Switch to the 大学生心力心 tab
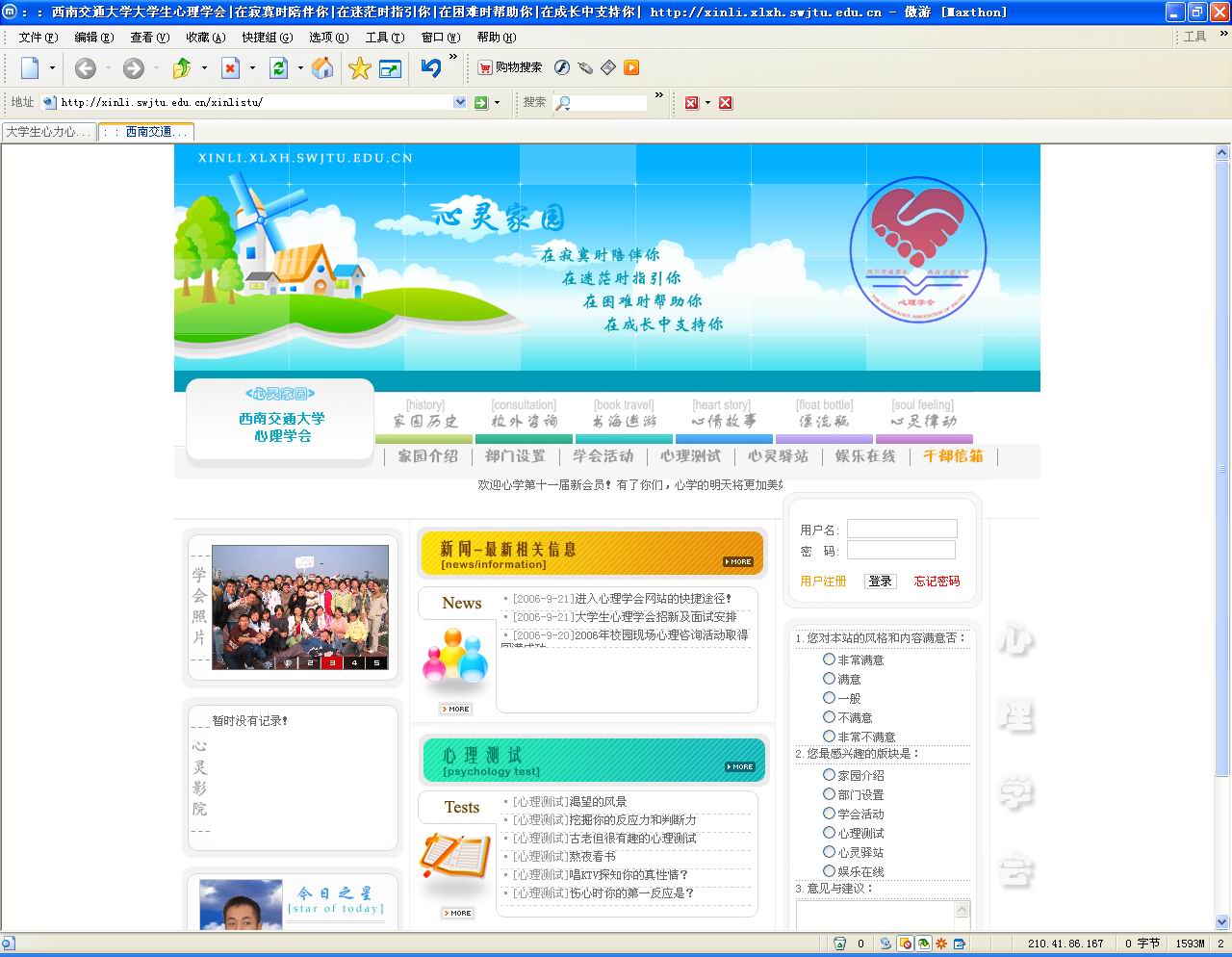The height and width of the screenshot is (957, 1232). click(48, 132)
